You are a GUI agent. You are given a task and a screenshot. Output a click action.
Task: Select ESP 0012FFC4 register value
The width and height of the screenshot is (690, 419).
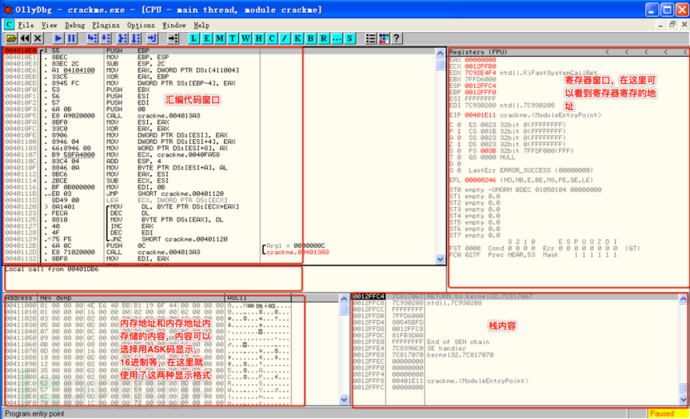(x=480, y=85)
